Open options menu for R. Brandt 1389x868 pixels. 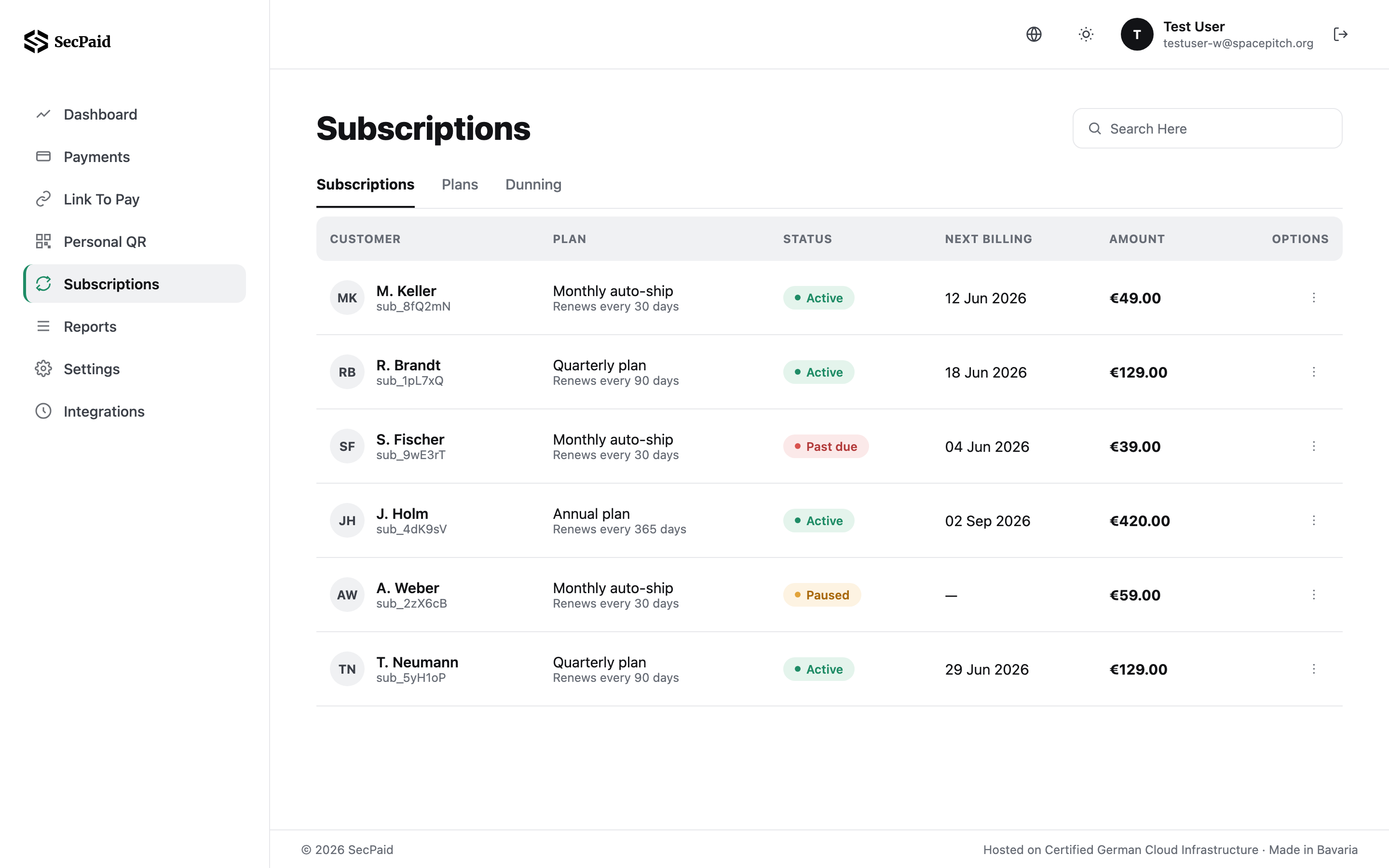[x=1314, y=372]
